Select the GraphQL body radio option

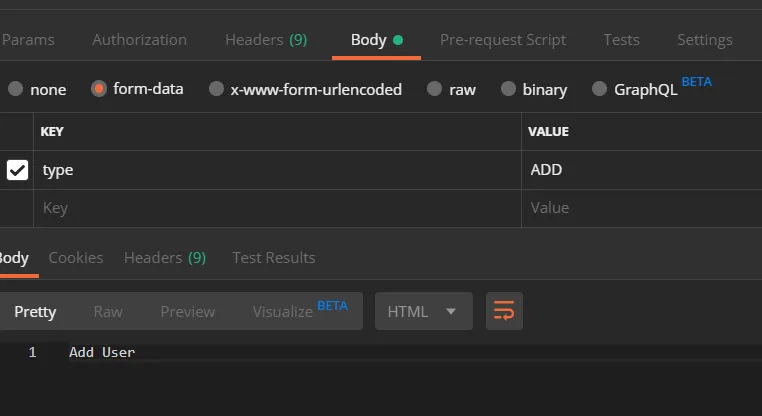tap(600, 89)
